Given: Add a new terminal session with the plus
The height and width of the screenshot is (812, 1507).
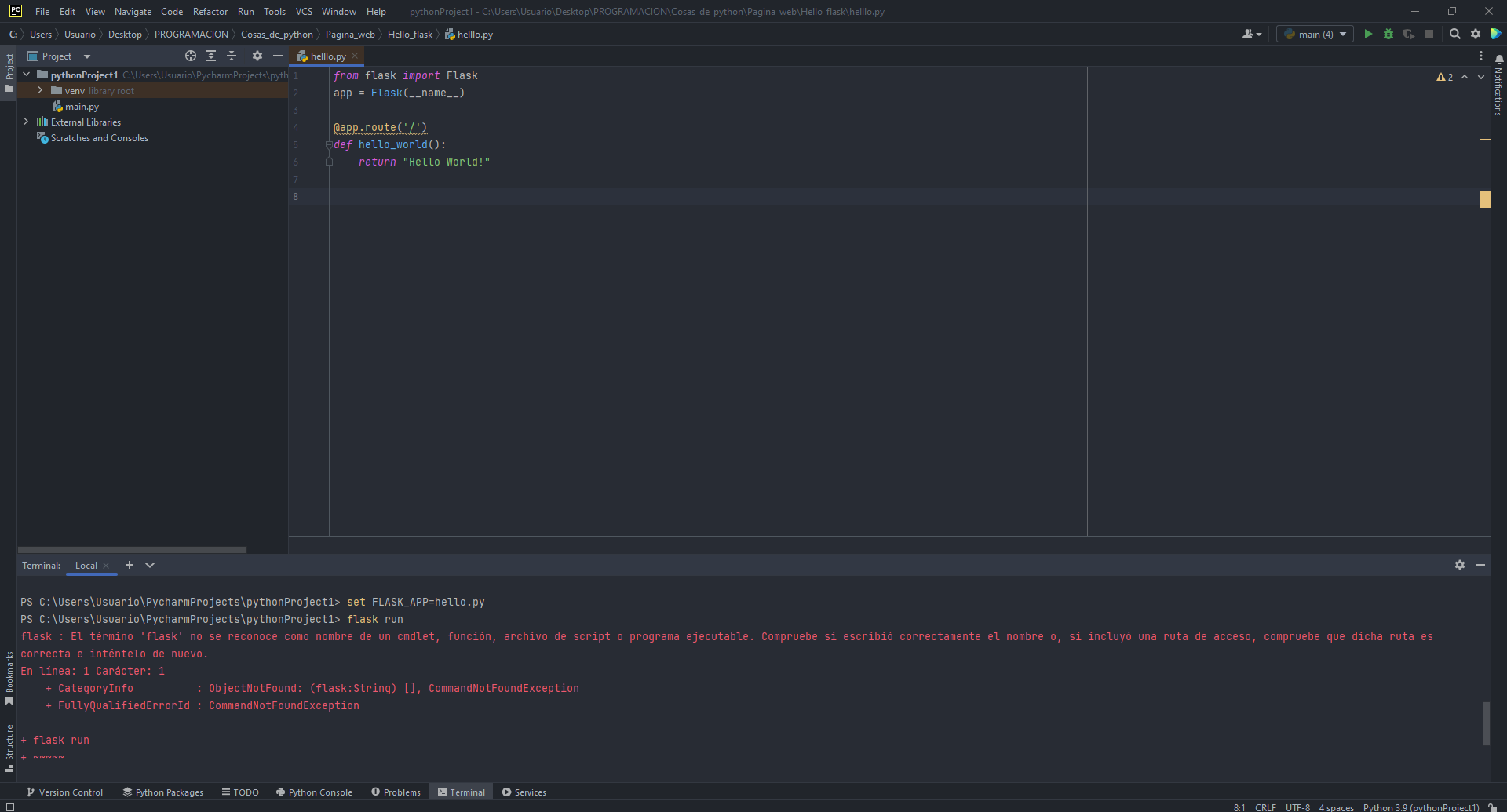Looking at the screenshot, I should [130, 565].
